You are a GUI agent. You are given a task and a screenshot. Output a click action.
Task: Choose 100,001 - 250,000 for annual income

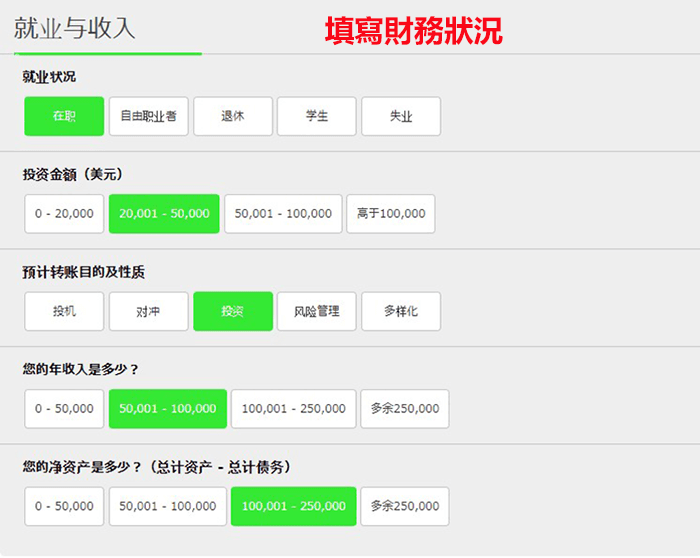point(293,408)
